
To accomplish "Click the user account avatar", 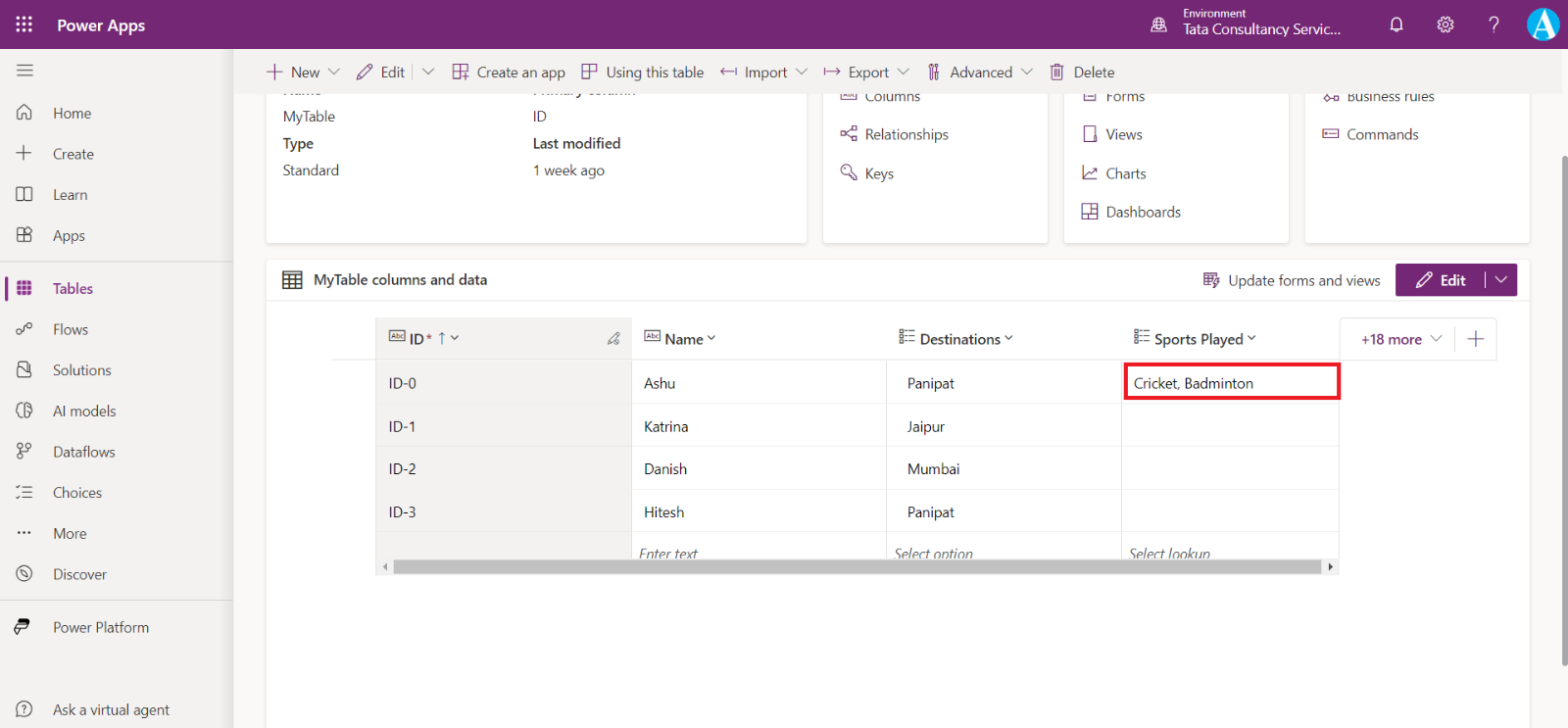I will 1543,24.
